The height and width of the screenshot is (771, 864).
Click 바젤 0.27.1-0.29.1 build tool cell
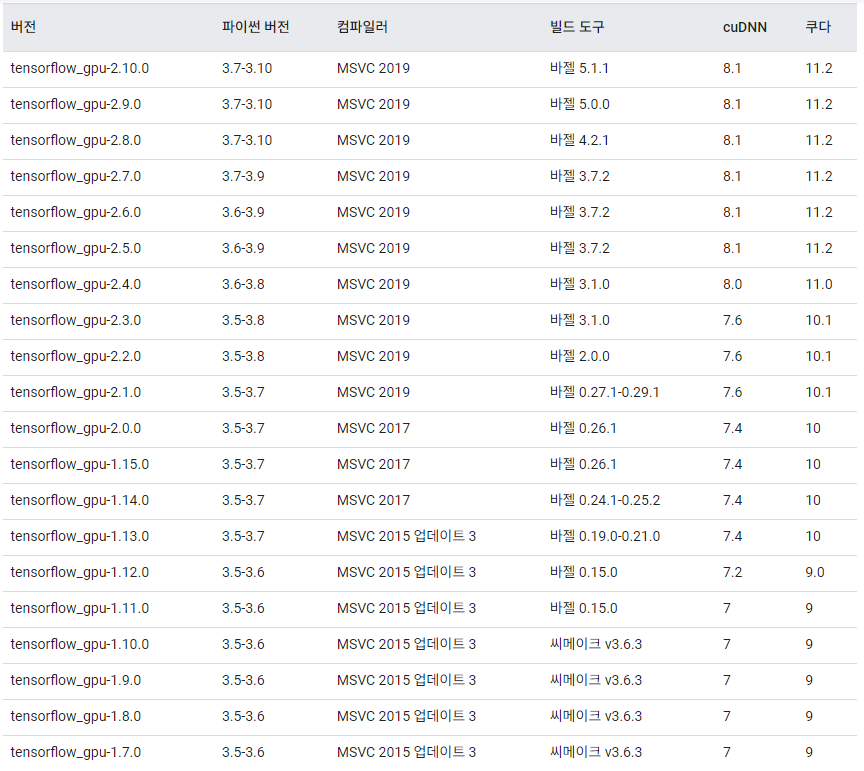click(604, 392)
